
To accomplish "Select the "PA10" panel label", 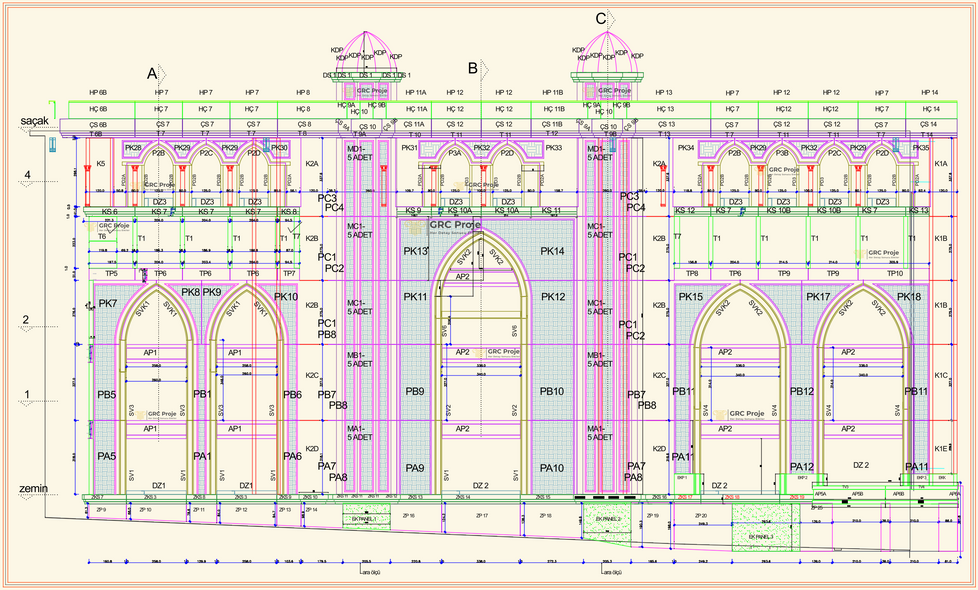I will click(x=552, y=468).
